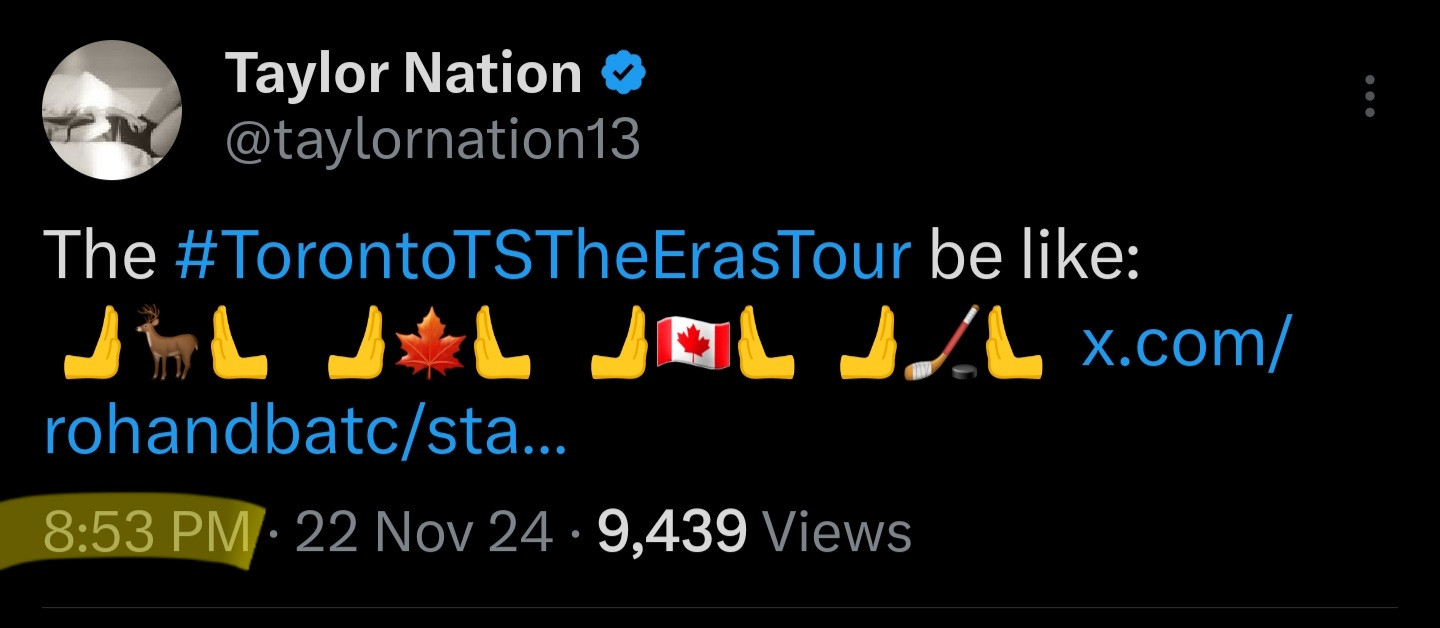
Task: Click the Canadian flag emoji
Action: point(691,343)
